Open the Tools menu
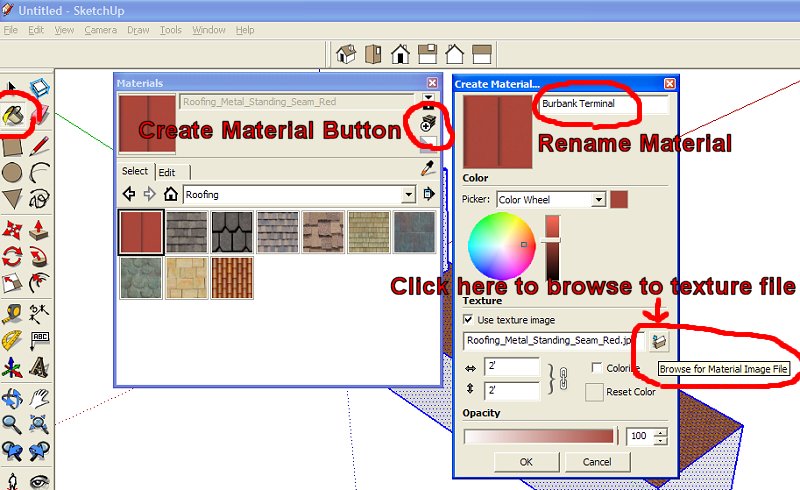This screenshot has width=800, height=490. (170, 30)
